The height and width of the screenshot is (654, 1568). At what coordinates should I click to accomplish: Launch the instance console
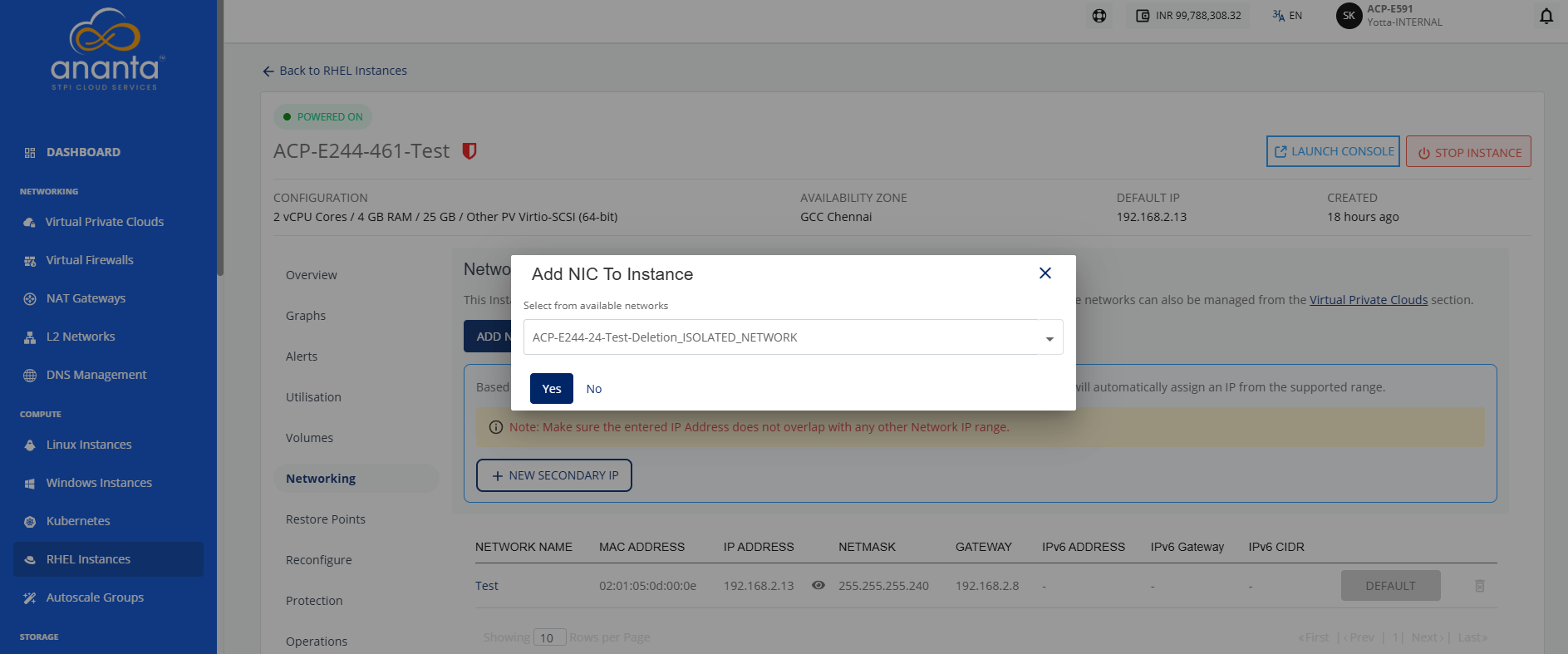click(x=1333, y=151)
